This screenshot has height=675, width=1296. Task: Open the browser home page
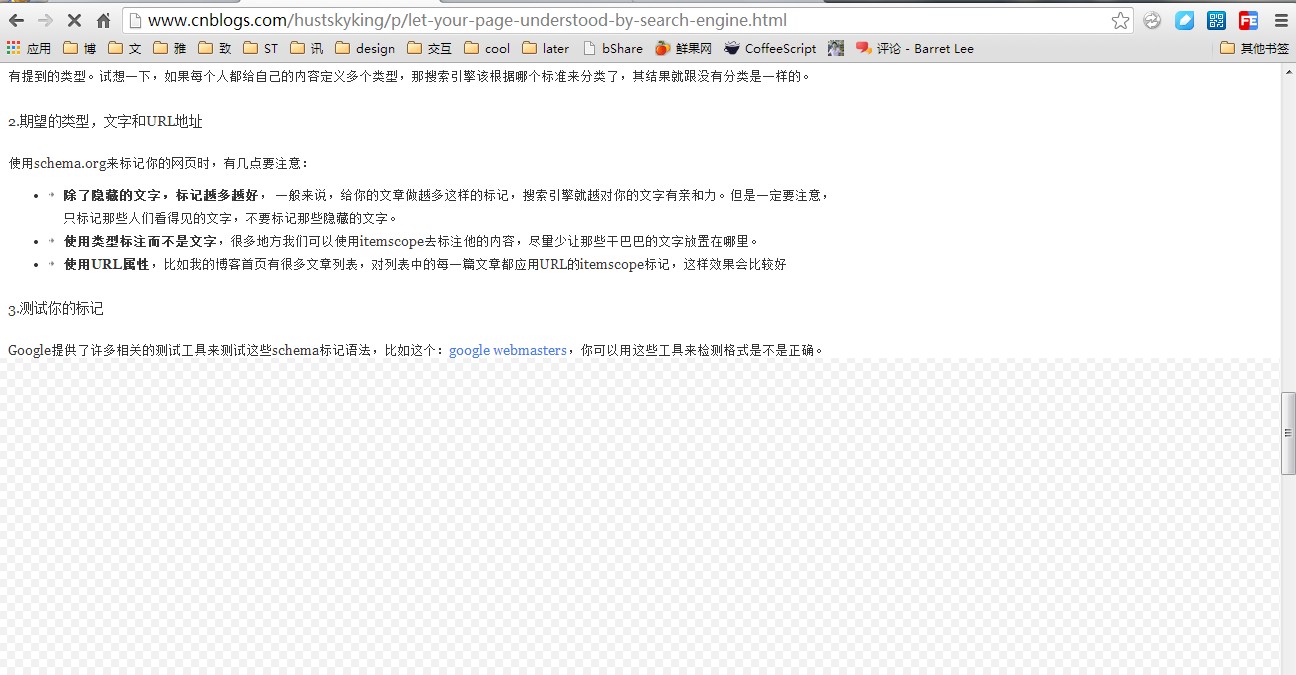[103, 20]
